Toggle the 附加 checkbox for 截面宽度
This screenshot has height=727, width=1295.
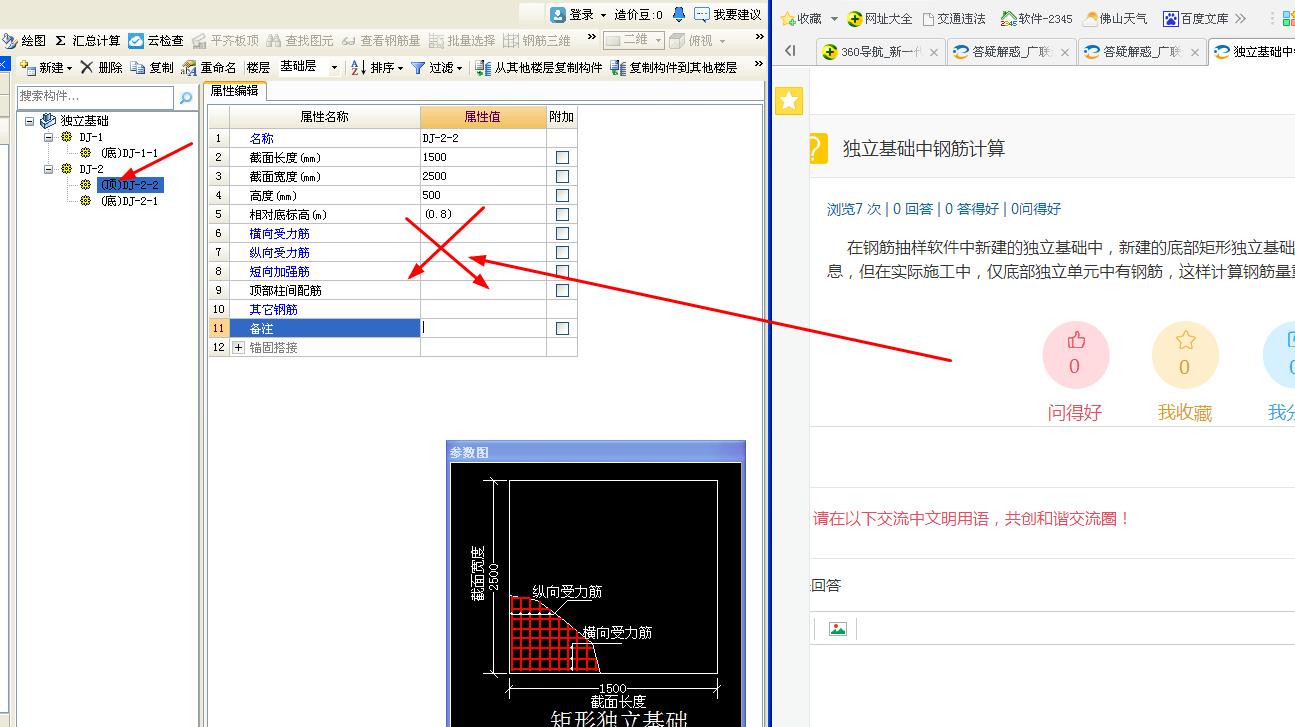(562, 176)
